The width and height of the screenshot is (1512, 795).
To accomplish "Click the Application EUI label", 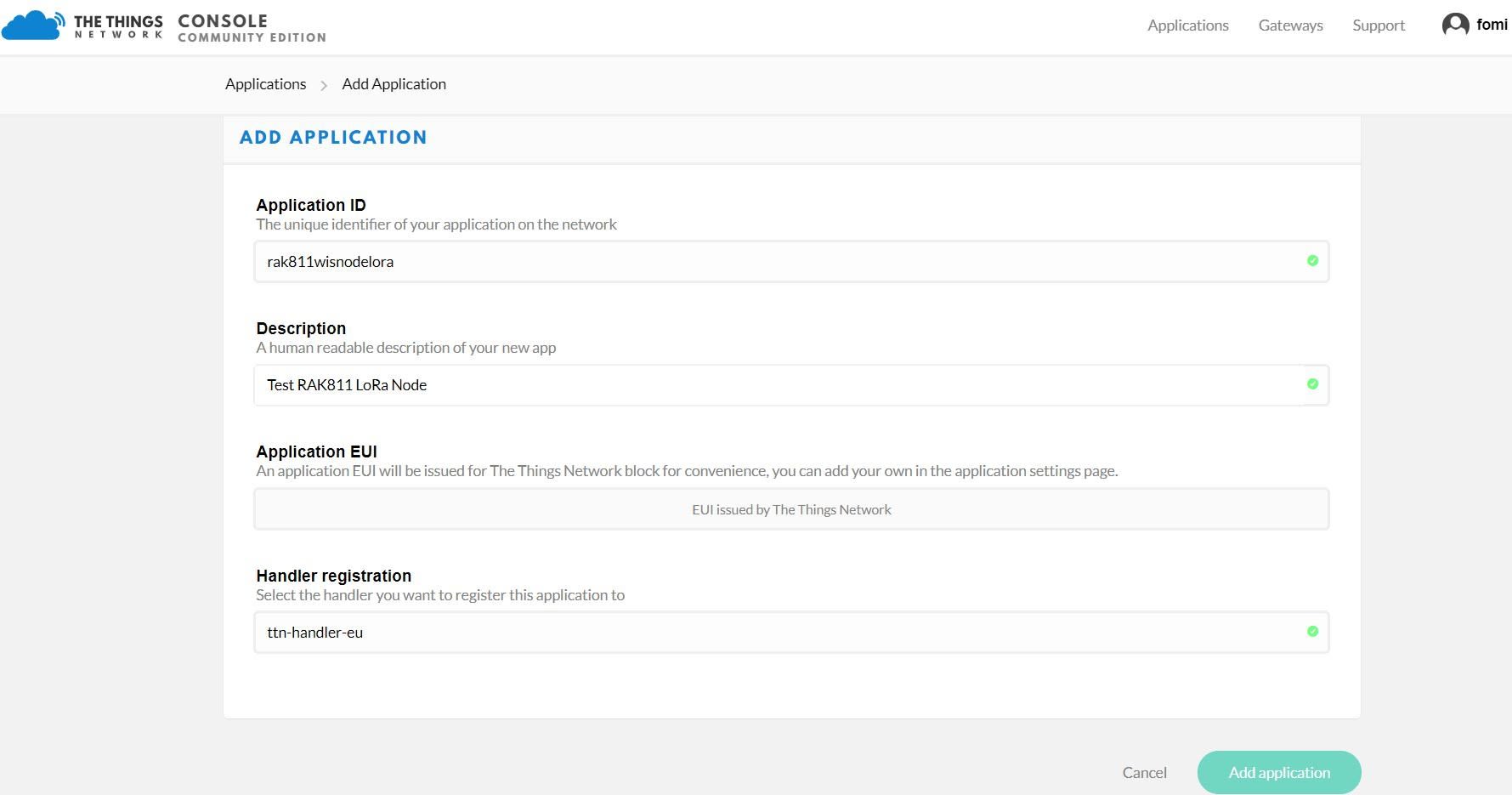I will click(x=316, y=451).
